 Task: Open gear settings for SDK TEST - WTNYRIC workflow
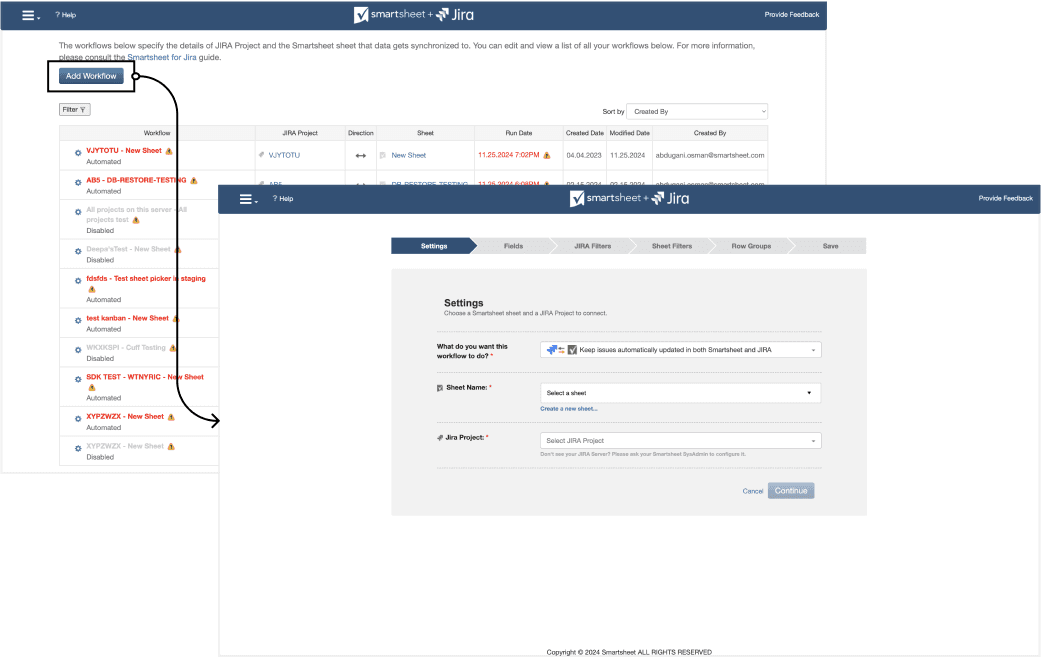[x=78, y=380]
